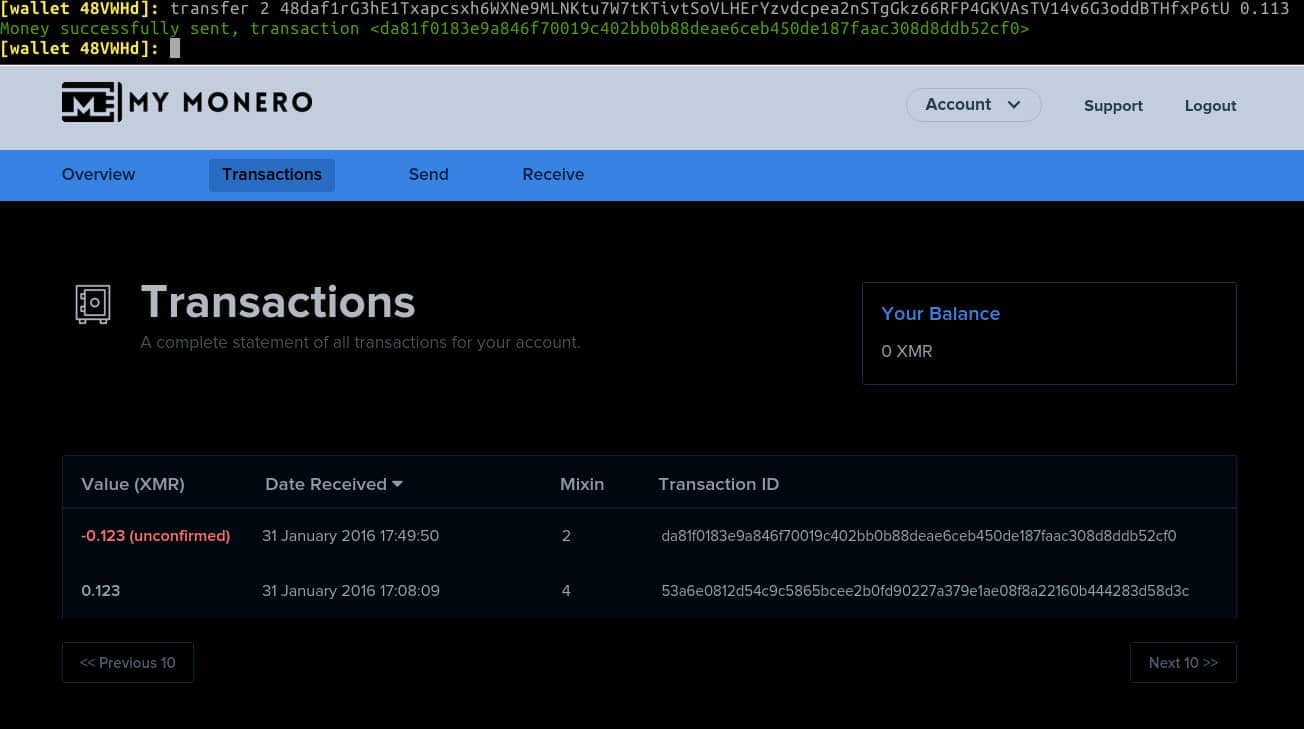
Task: Switch to the Receive tab
Action: (553, 174)
